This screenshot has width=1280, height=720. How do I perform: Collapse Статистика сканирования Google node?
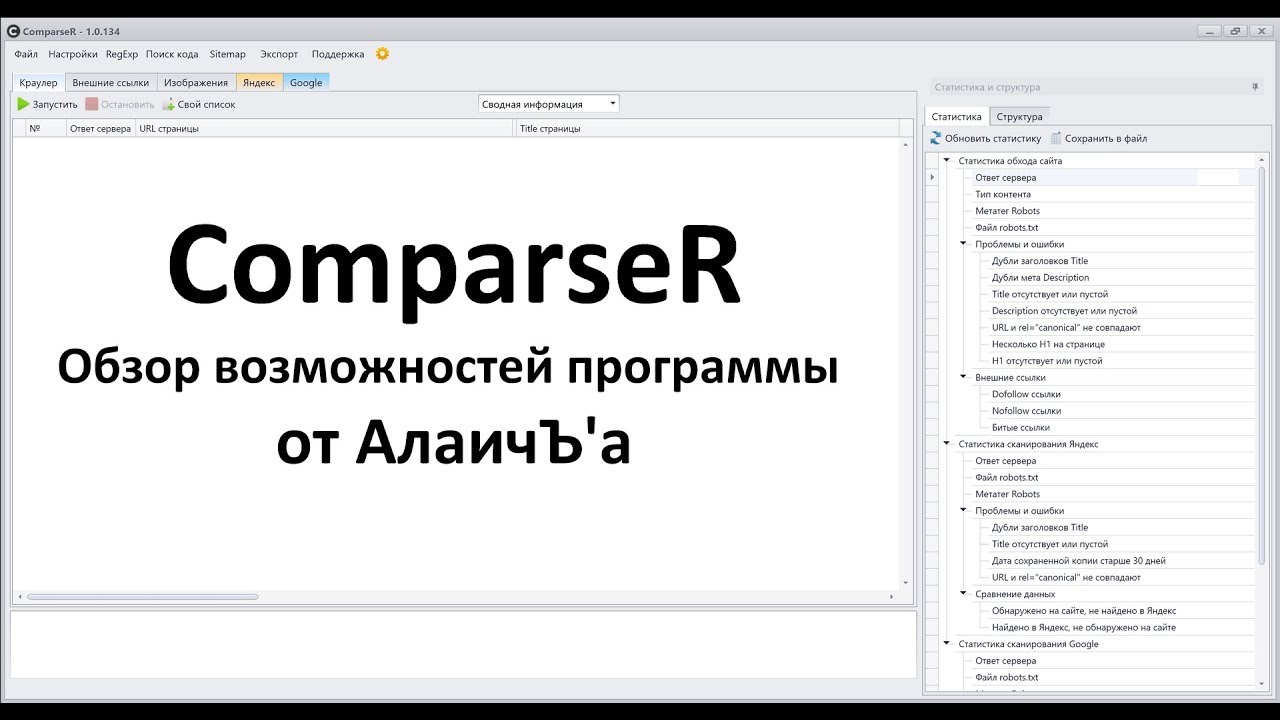[x=947, y=644]
